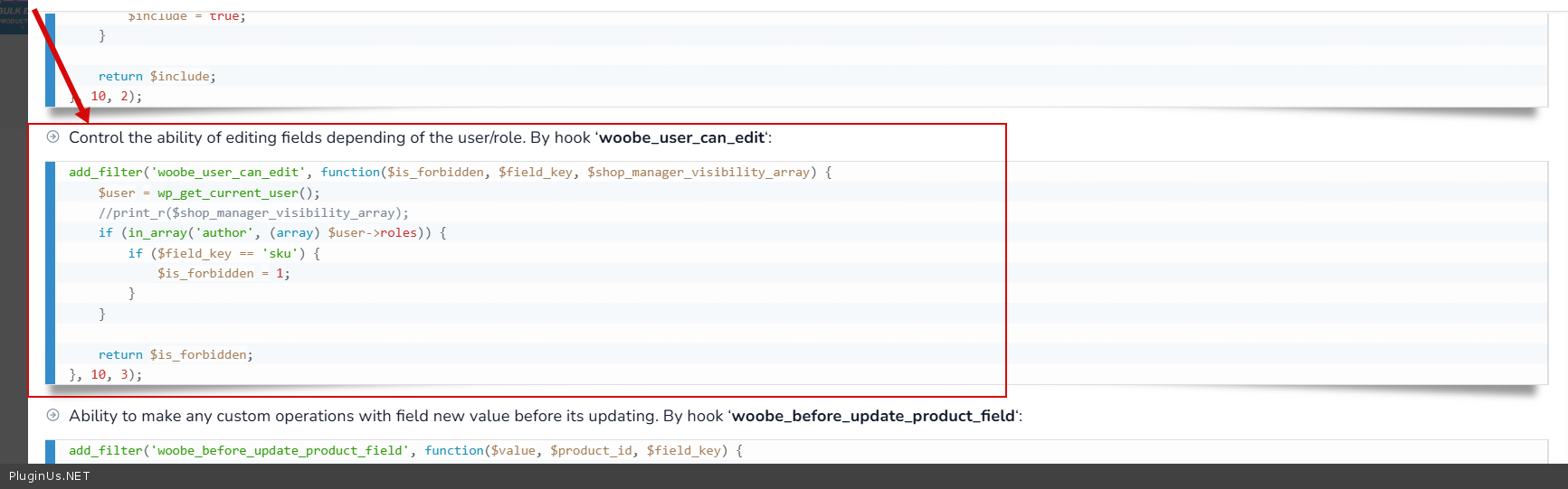Click the add_filter('woobe_before_update_product_field' code line
The image size is (1568, 489).
tap(405, 450)
